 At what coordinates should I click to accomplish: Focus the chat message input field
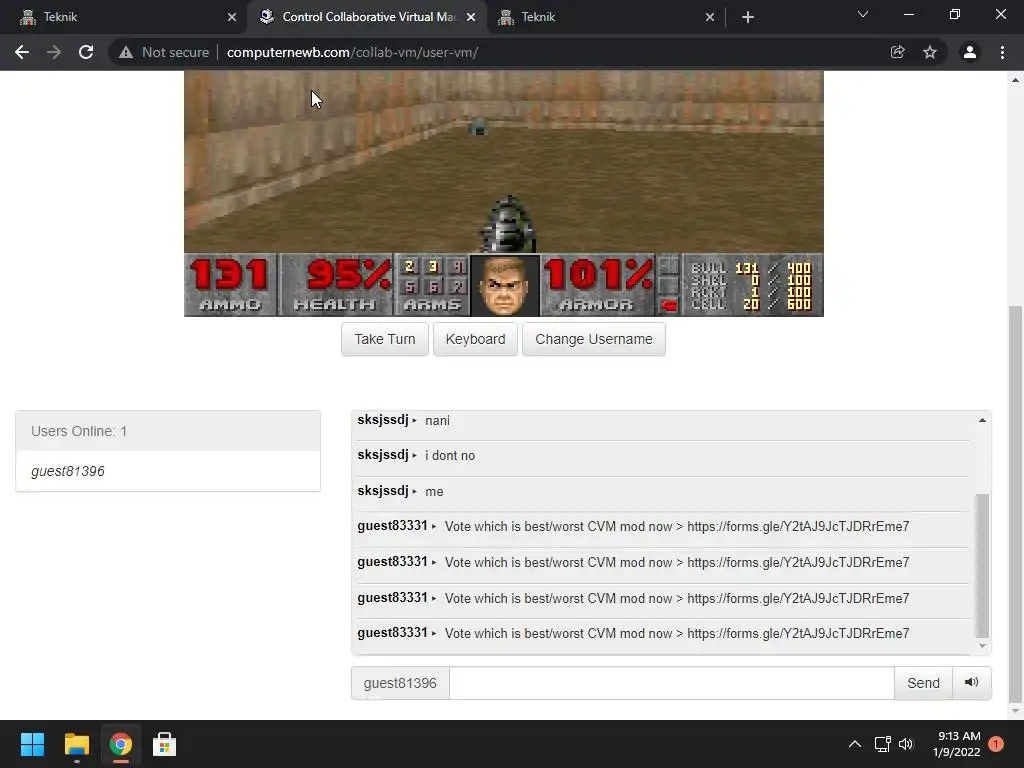pyautogui.click(x=671, y=683)
